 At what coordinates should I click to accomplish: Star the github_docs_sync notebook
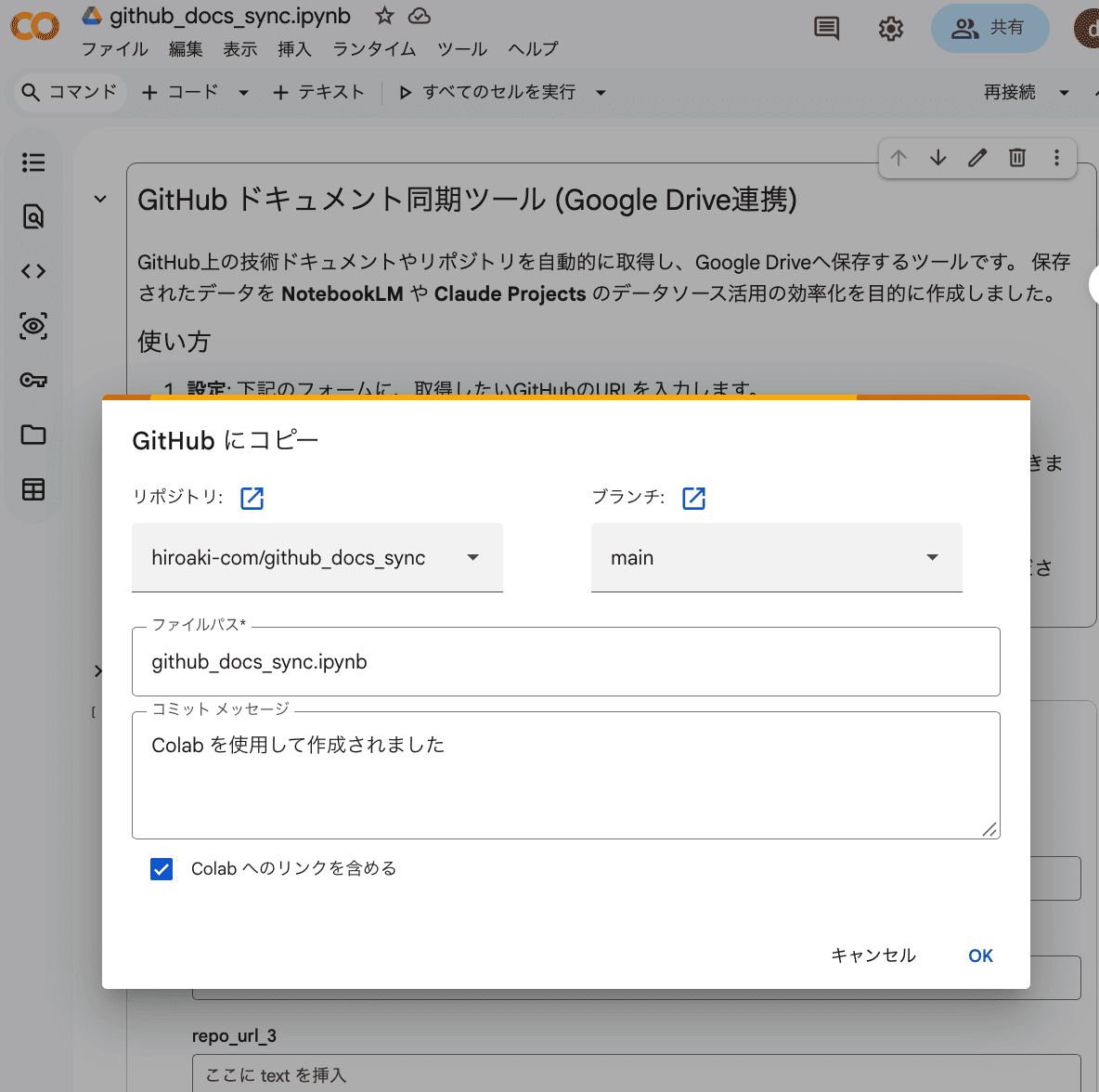click(383, 15)
